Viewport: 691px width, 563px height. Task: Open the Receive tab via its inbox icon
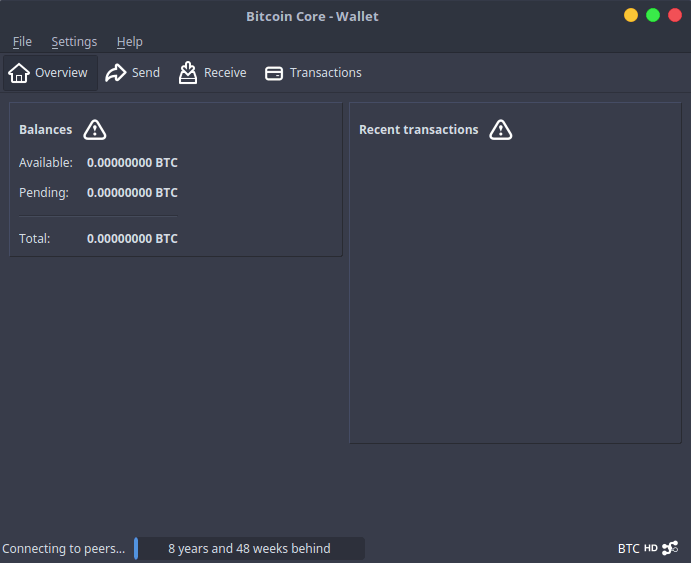(x=188, y=73)
